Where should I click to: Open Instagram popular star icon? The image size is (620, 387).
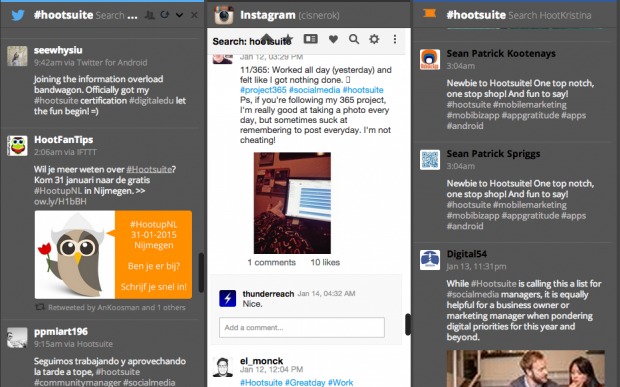[x=288, y=39]
